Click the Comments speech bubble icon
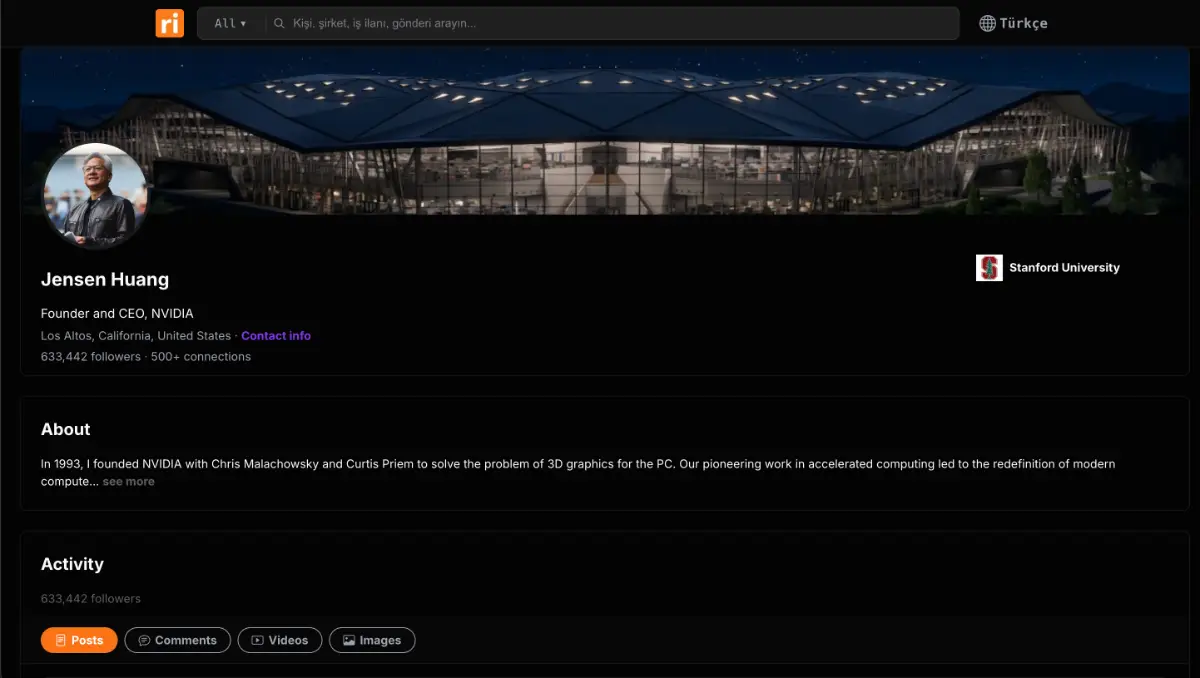The image size is (1200, 678). pyautogui.click(x=144, y=640)
